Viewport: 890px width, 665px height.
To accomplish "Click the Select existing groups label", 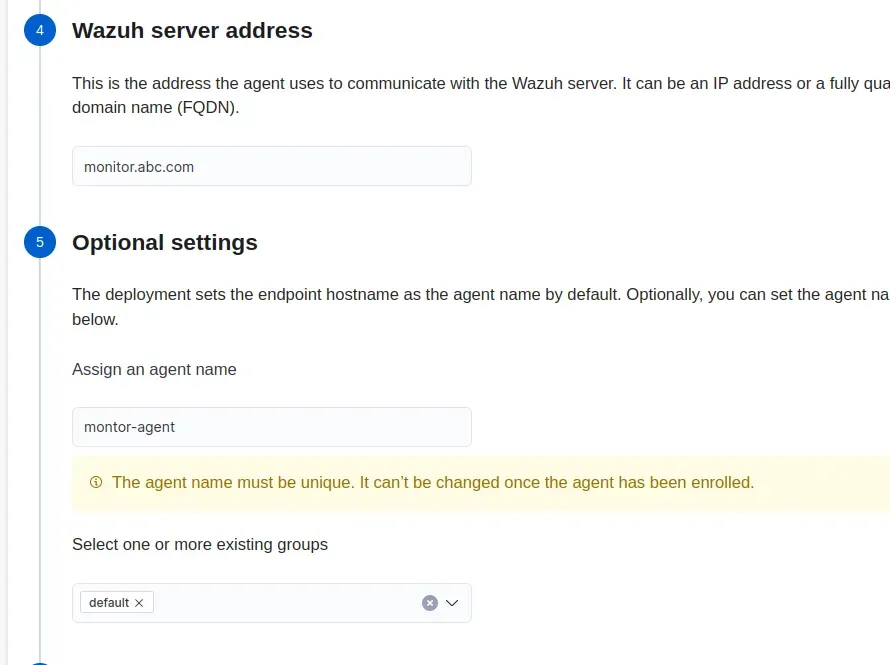I will point(200,545).
